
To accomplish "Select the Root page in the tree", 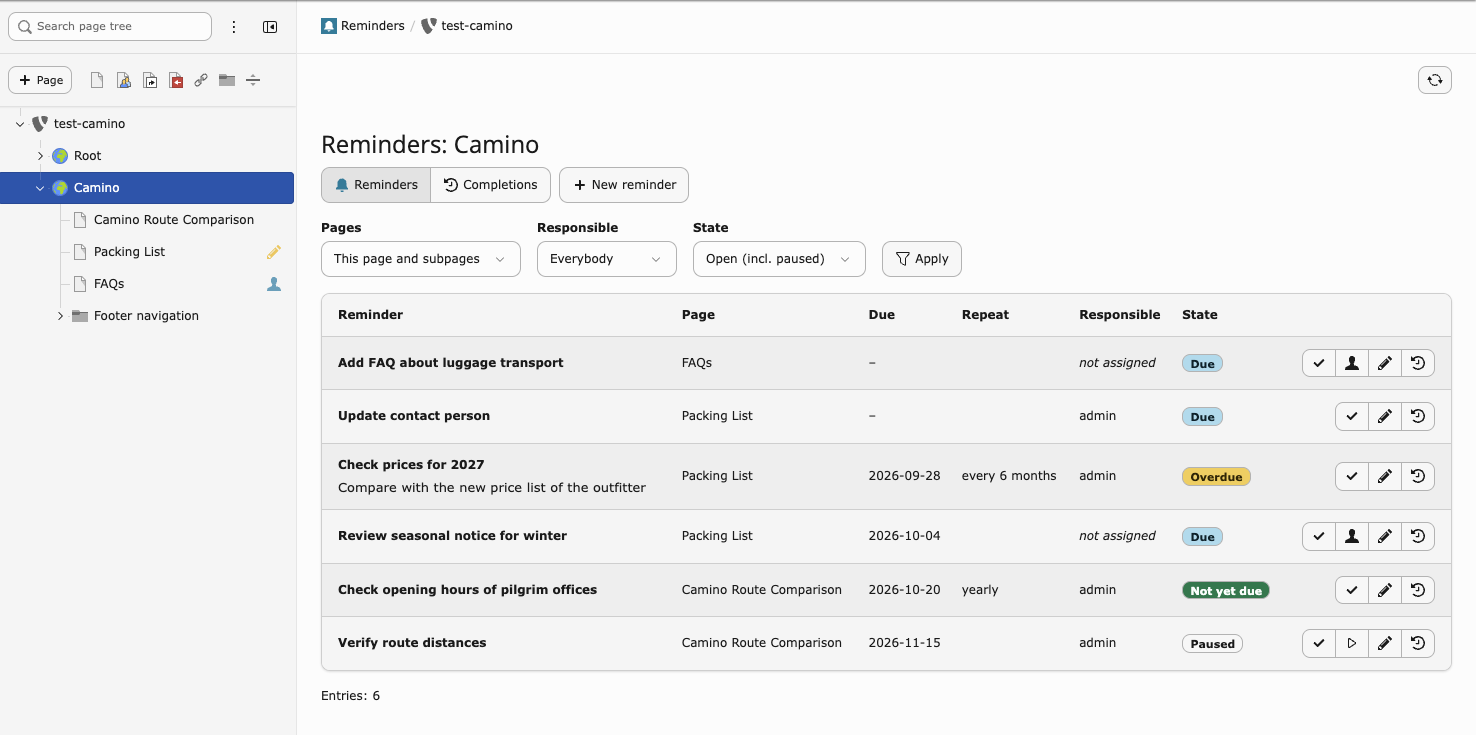I will [88, 156].
